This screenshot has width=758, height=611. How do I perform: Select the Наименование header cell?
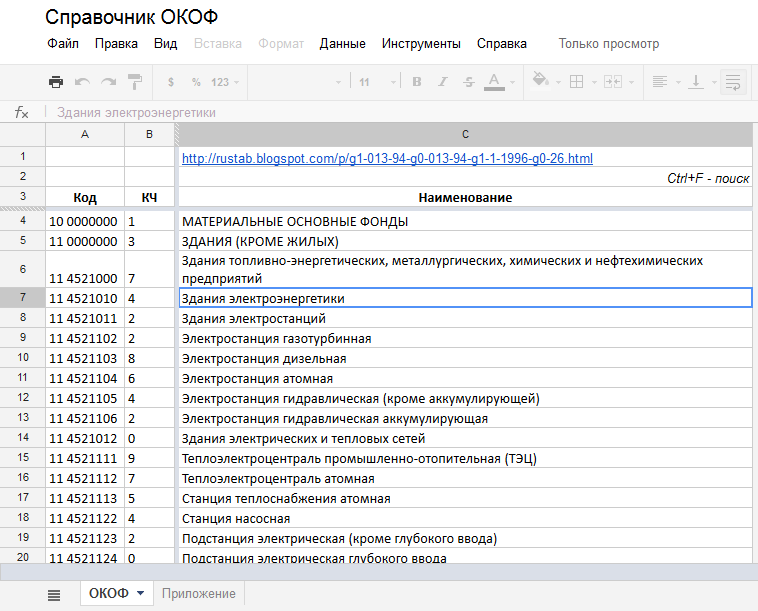click(466, 197)
